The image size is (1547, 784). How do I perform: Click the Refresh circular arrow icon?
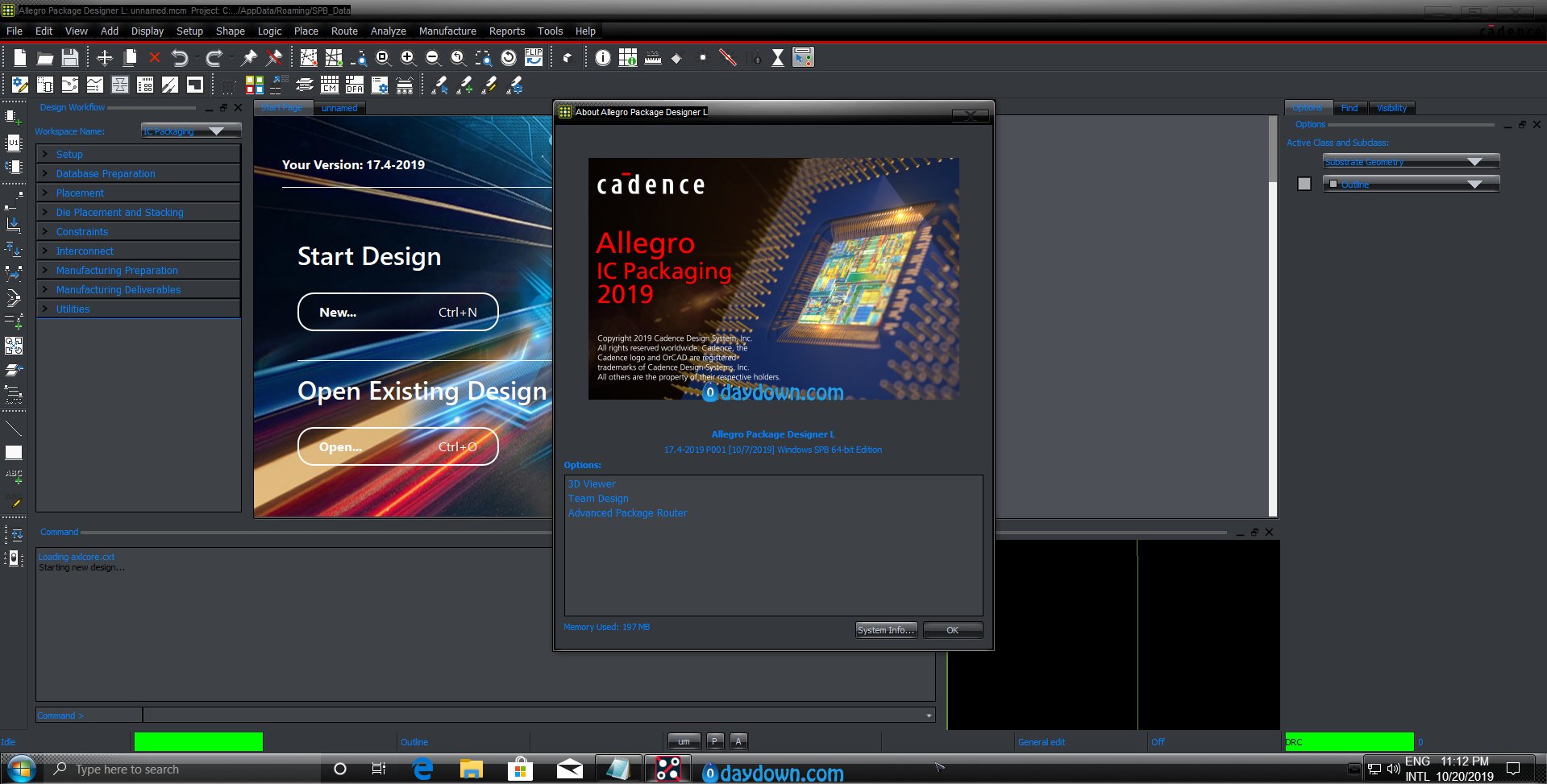pos(509,57)
